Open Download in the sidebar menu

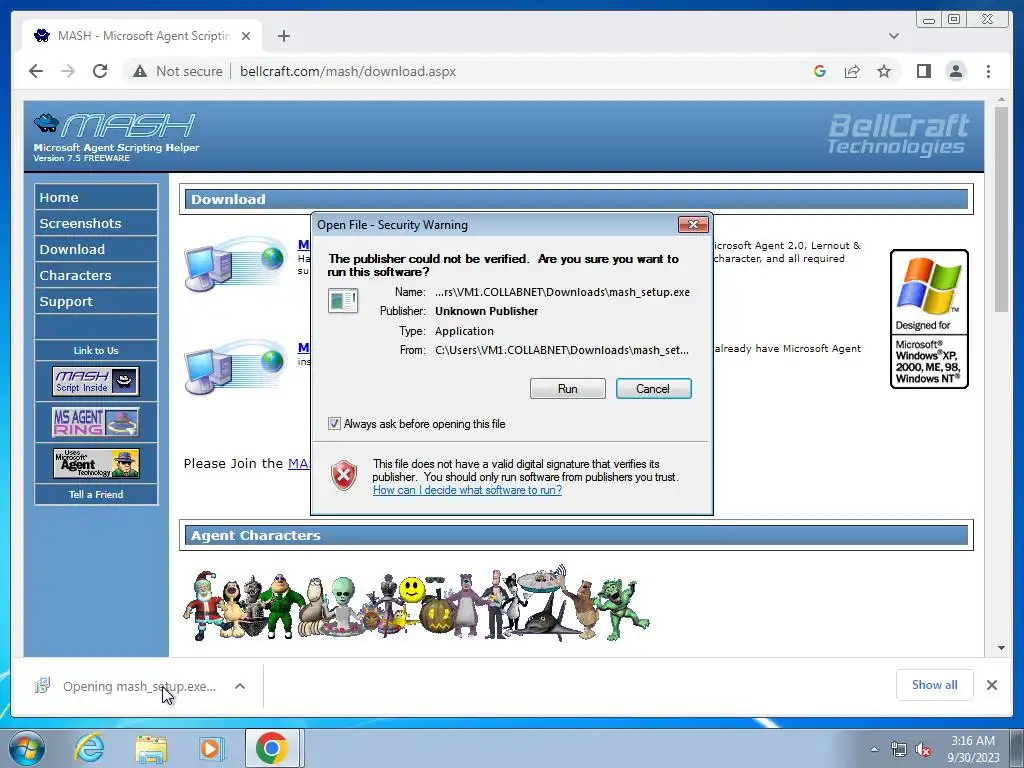[x=96, y=249]
